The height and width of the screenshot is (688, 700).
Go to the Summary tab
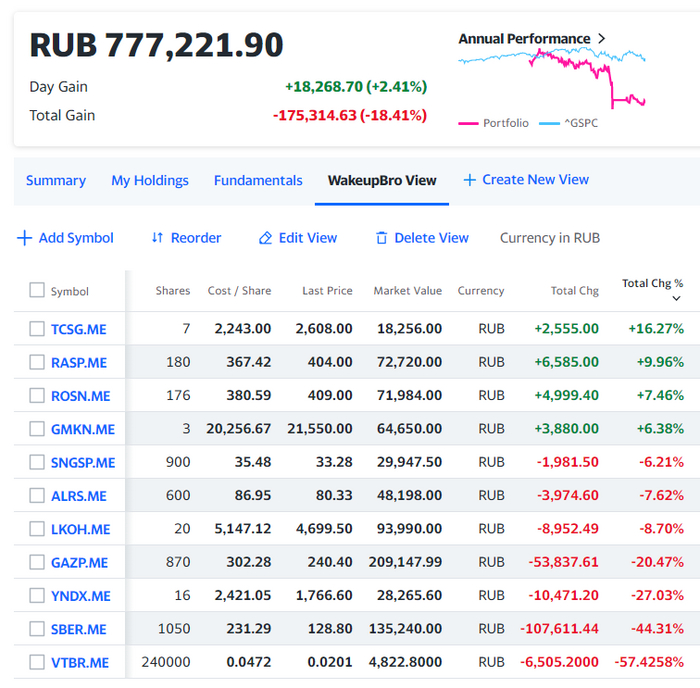(x=56, y=181)
